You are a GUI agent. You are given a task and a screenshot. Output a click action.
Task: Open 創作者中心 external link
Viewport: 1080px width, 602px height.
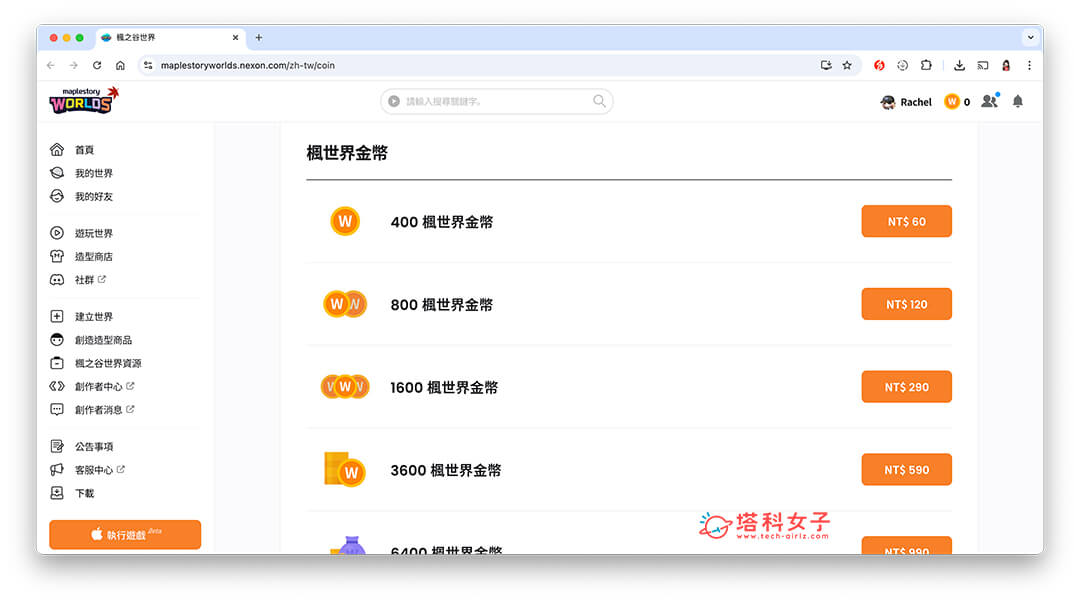click(104, 386)
